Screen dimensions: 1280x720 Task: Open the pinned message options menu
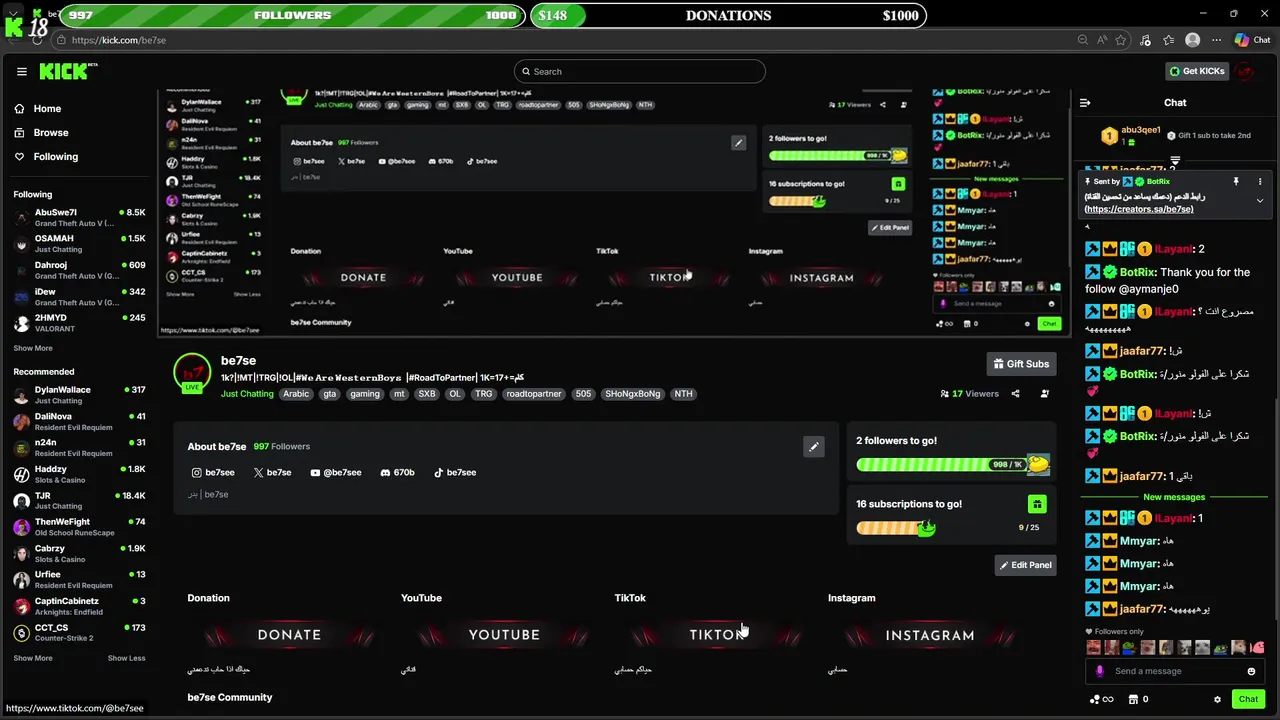(1260, 181)
